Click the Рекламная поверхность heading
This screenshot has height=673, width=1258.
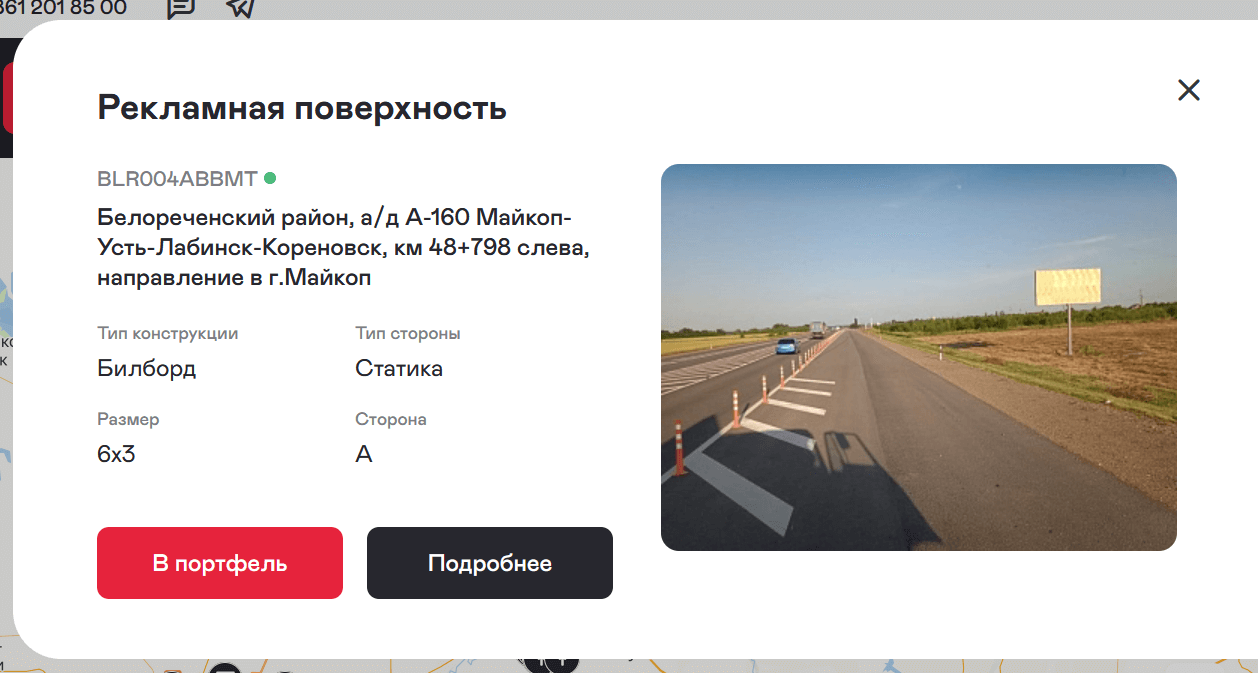302,107
